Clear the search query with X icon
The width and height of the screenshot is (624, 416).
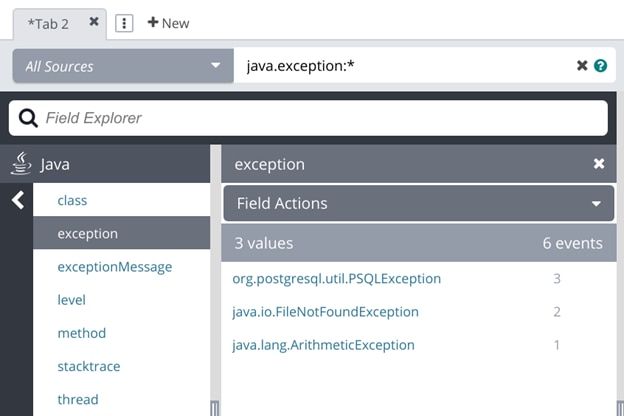582,66
